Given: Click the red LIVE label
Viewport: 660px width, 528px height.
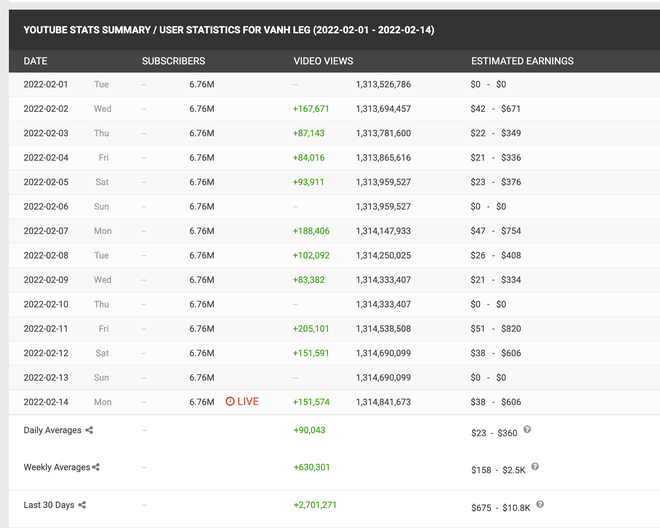Looking at the screenshot, I should click(x=248, y=401).
